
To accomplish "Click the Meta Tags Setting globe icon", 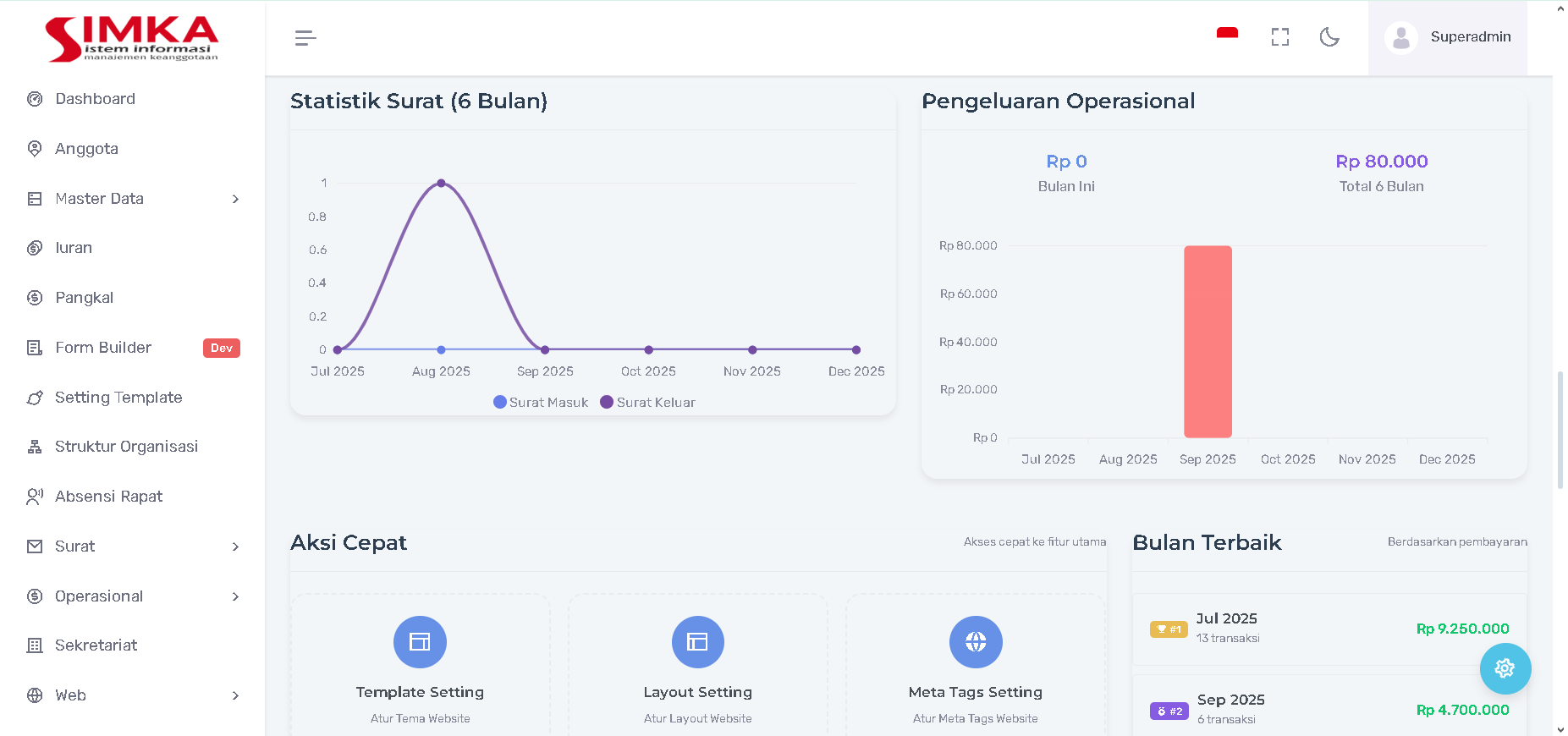I will click(975, 642).
